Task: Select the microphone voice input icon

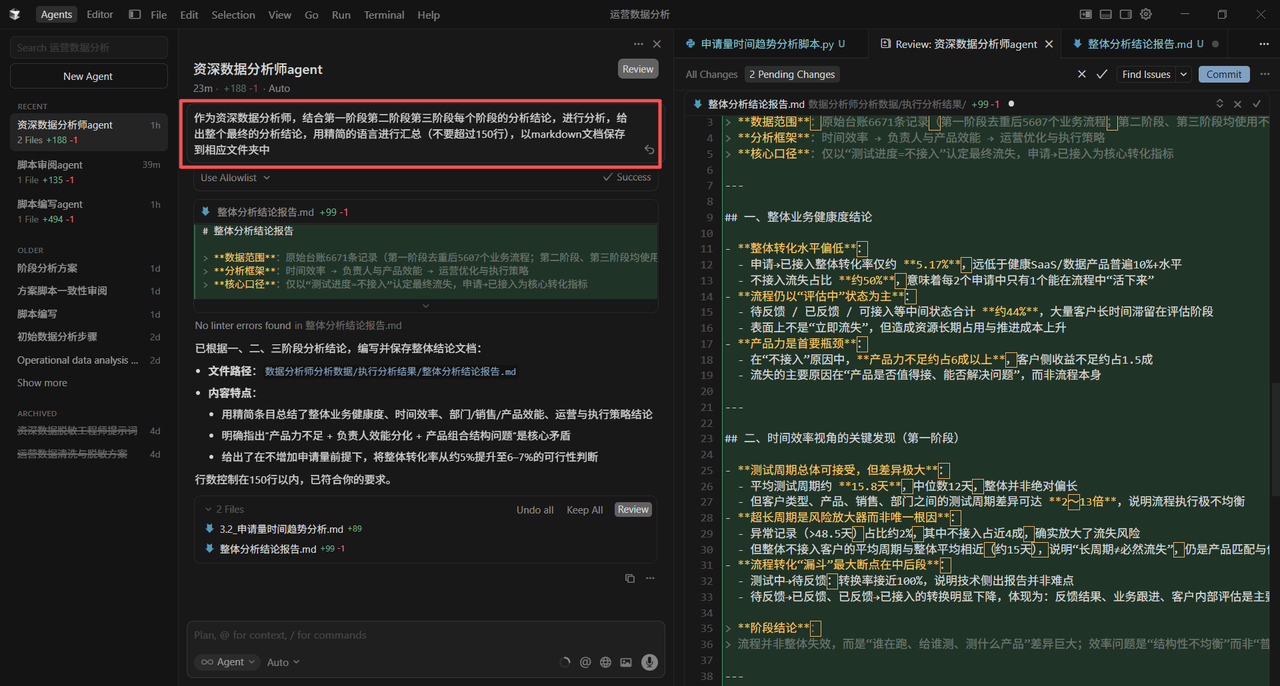Action: coord(650,661)
